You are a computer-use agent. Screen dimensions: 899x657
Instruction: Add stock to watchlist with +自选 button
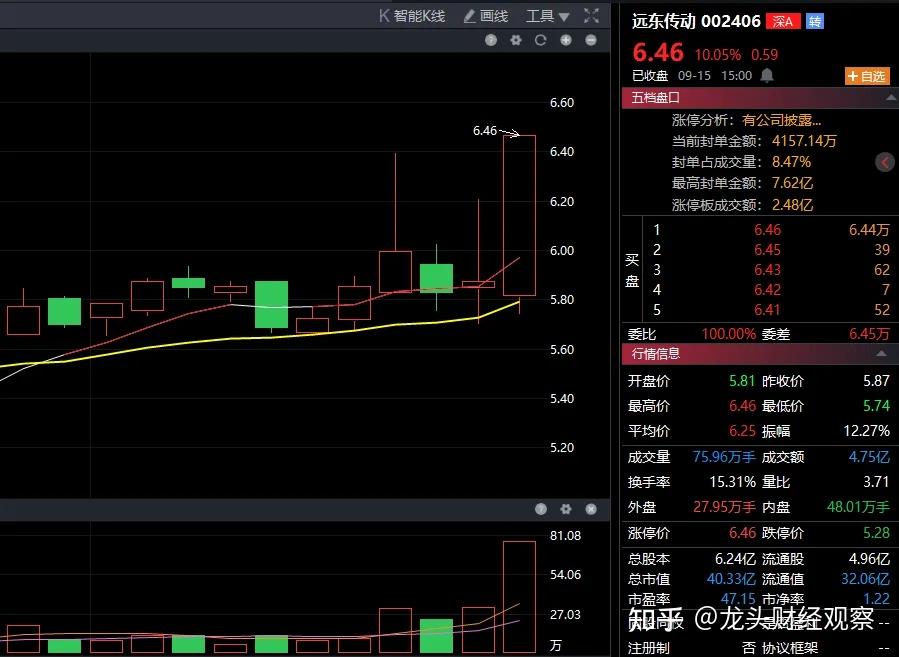[x=866, y=76]
